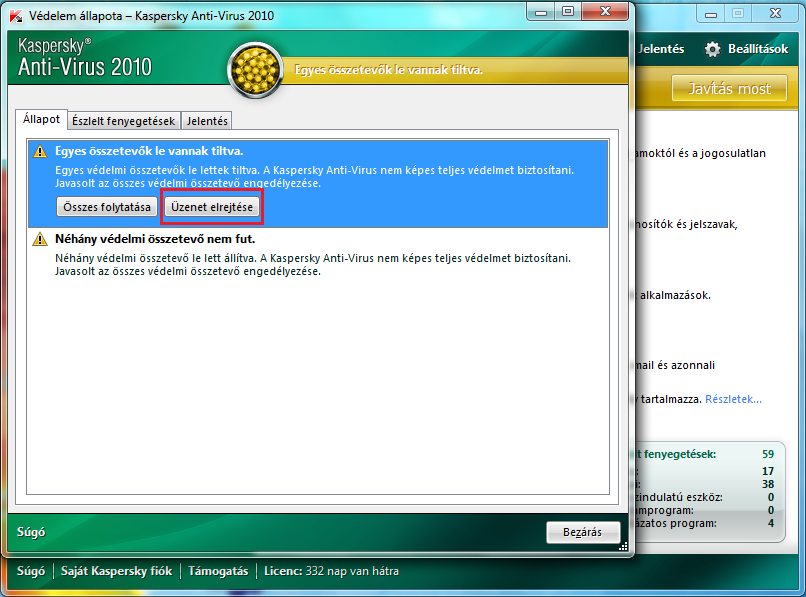Close the Védelem állapota dialog window

[605, 12]
